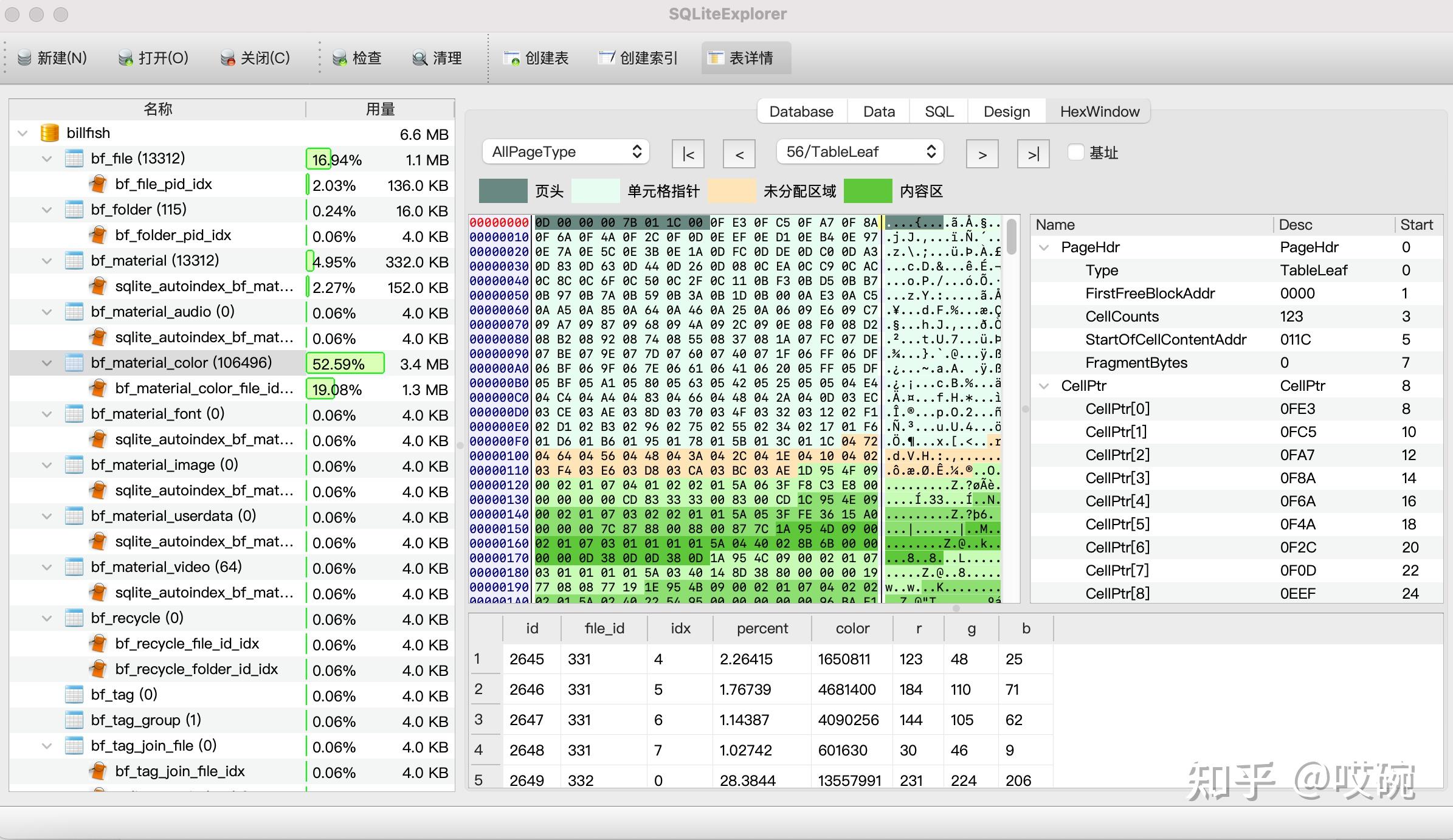Go to next page with > button
The image size is (1453, 840).
click(x=982, y=154)
